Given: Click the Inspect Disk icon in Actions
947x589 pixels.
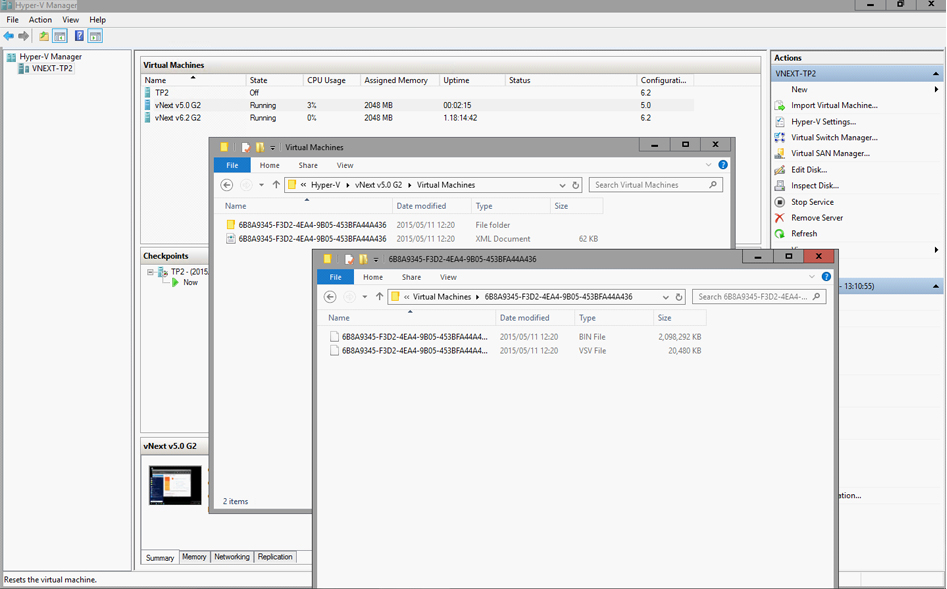Looking at the screenshot, I should pos(780,185).
